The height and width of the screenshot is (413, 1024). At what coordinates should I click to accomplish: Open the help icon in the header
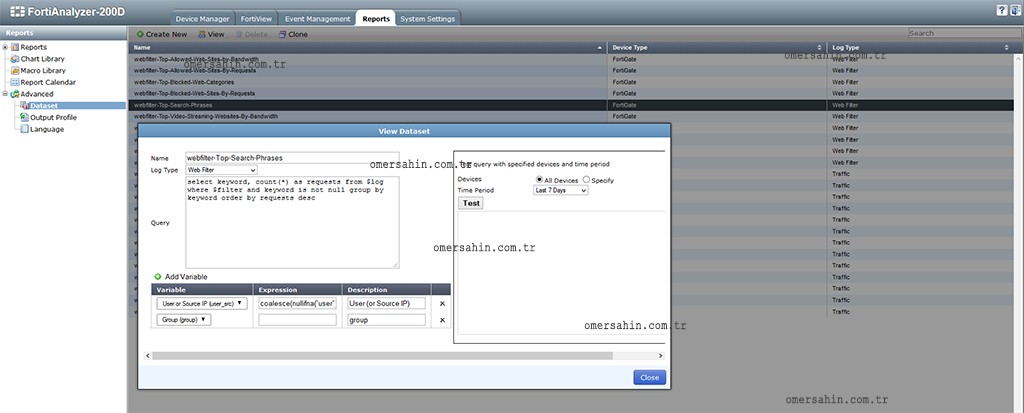point(1002,10)
